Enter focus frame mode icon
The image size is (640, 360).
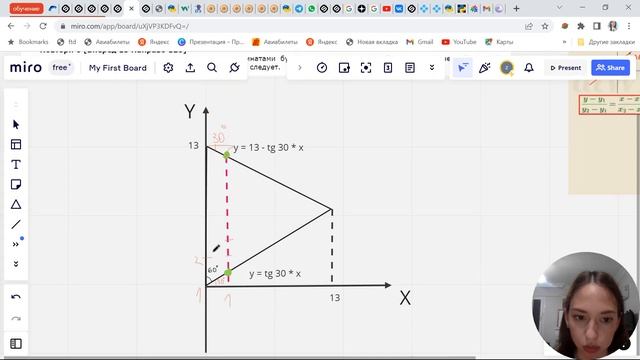[x=366, y=68]
